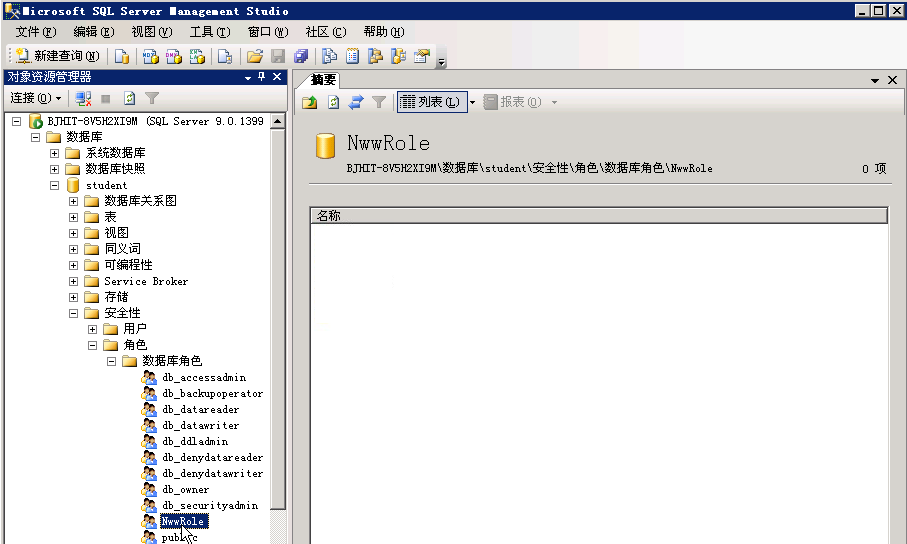Screen dimensions: 907x544
Task: Open the main toolbar options arrow
Action: click(x=441, y=62)
